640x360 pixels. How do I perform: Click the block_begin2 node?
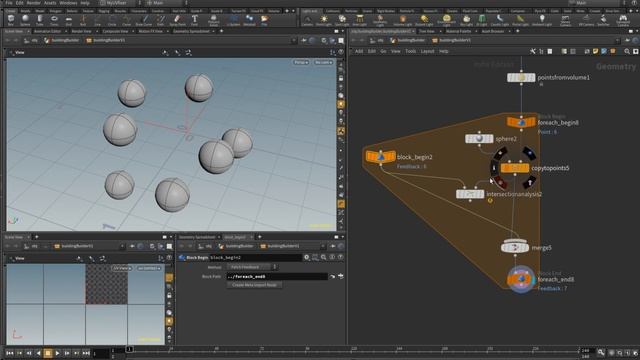pyautogui.click(x=380, y=157)
